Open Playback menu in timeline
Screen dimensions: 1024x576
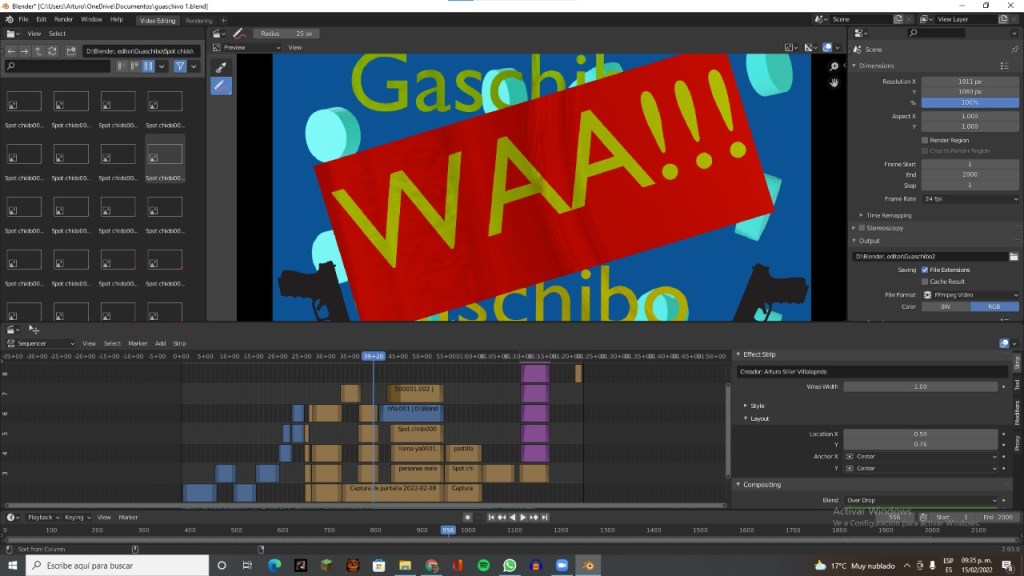point(43,517)
